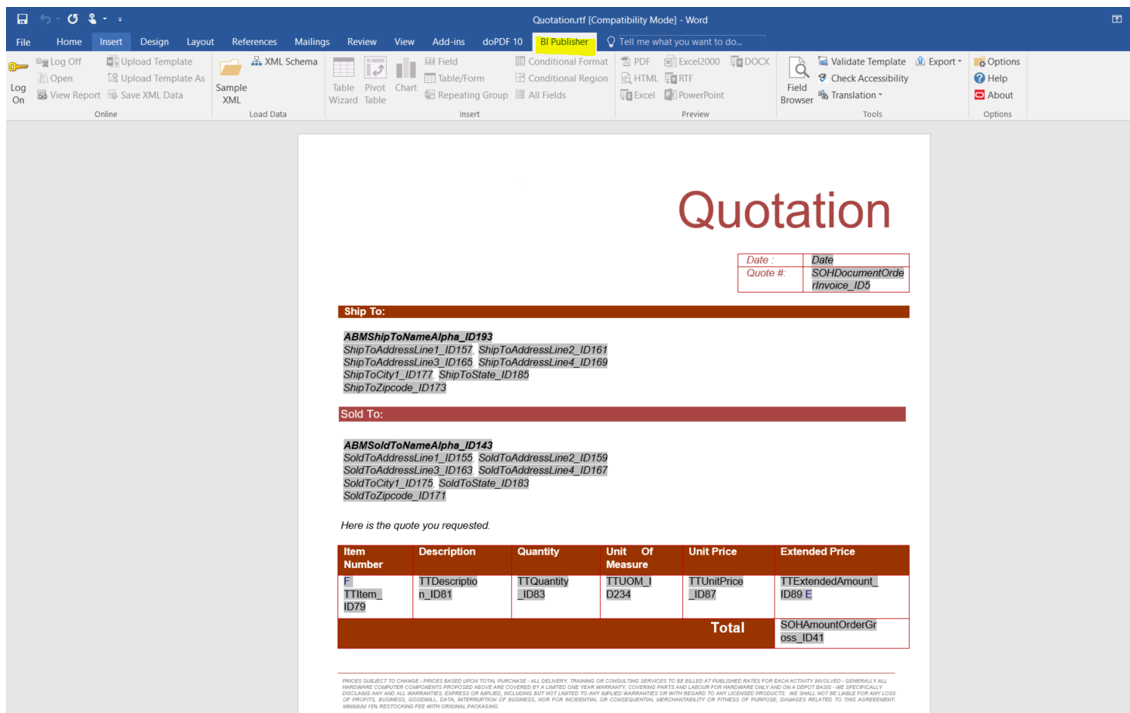Insert a Pivot Table
The width and height of the screenshot is (1130, 713).
[x=375, y=81]
